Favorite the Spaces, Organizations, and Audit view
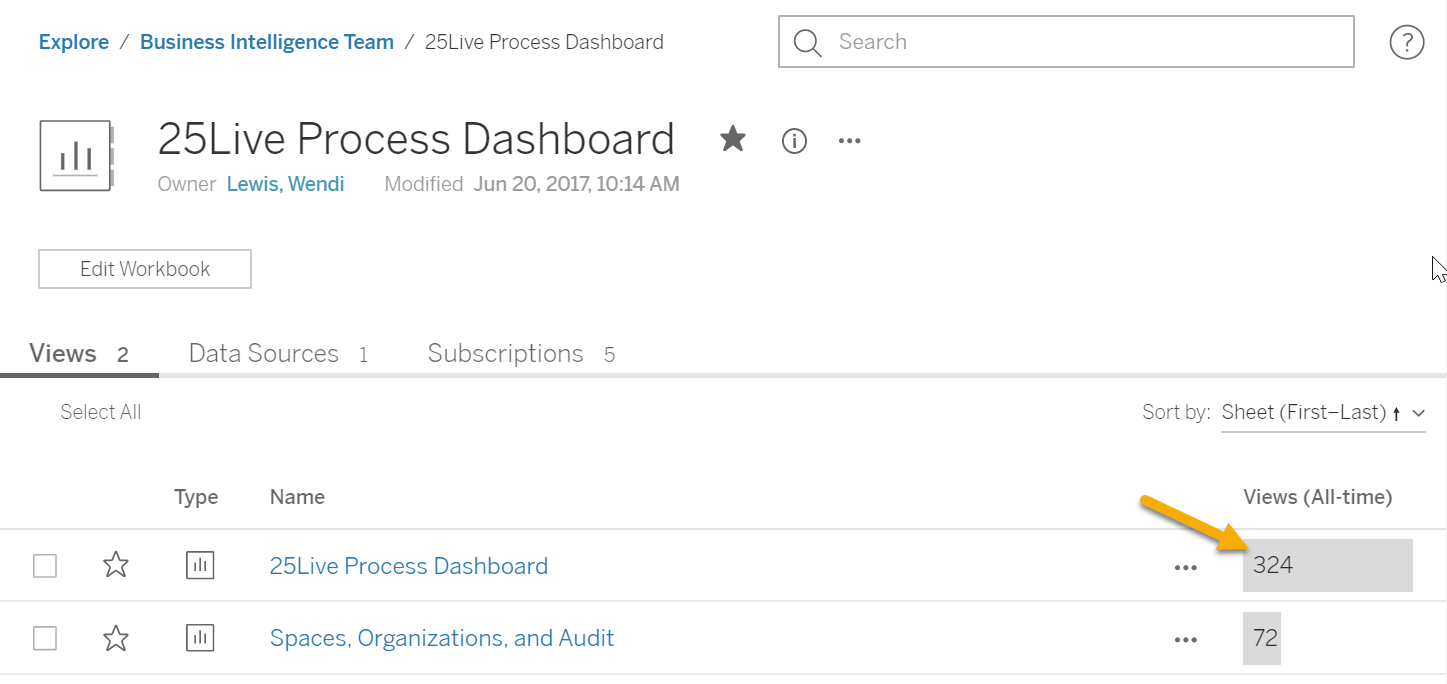 pos(116,638)
